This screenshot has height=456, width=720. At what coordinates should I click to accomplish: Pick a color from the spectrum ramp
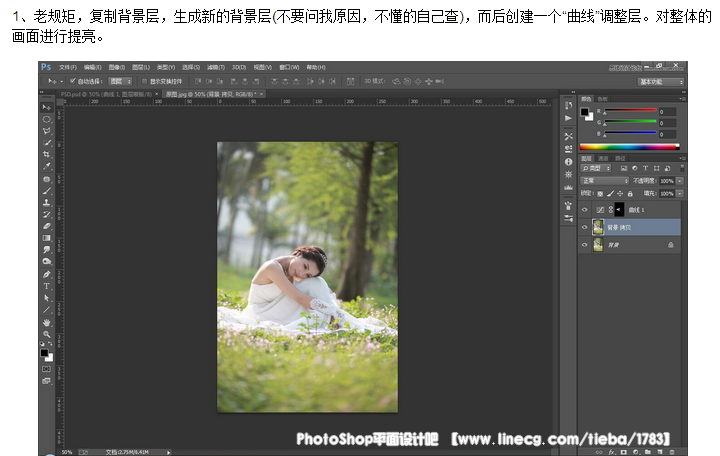tap(629, 147)
